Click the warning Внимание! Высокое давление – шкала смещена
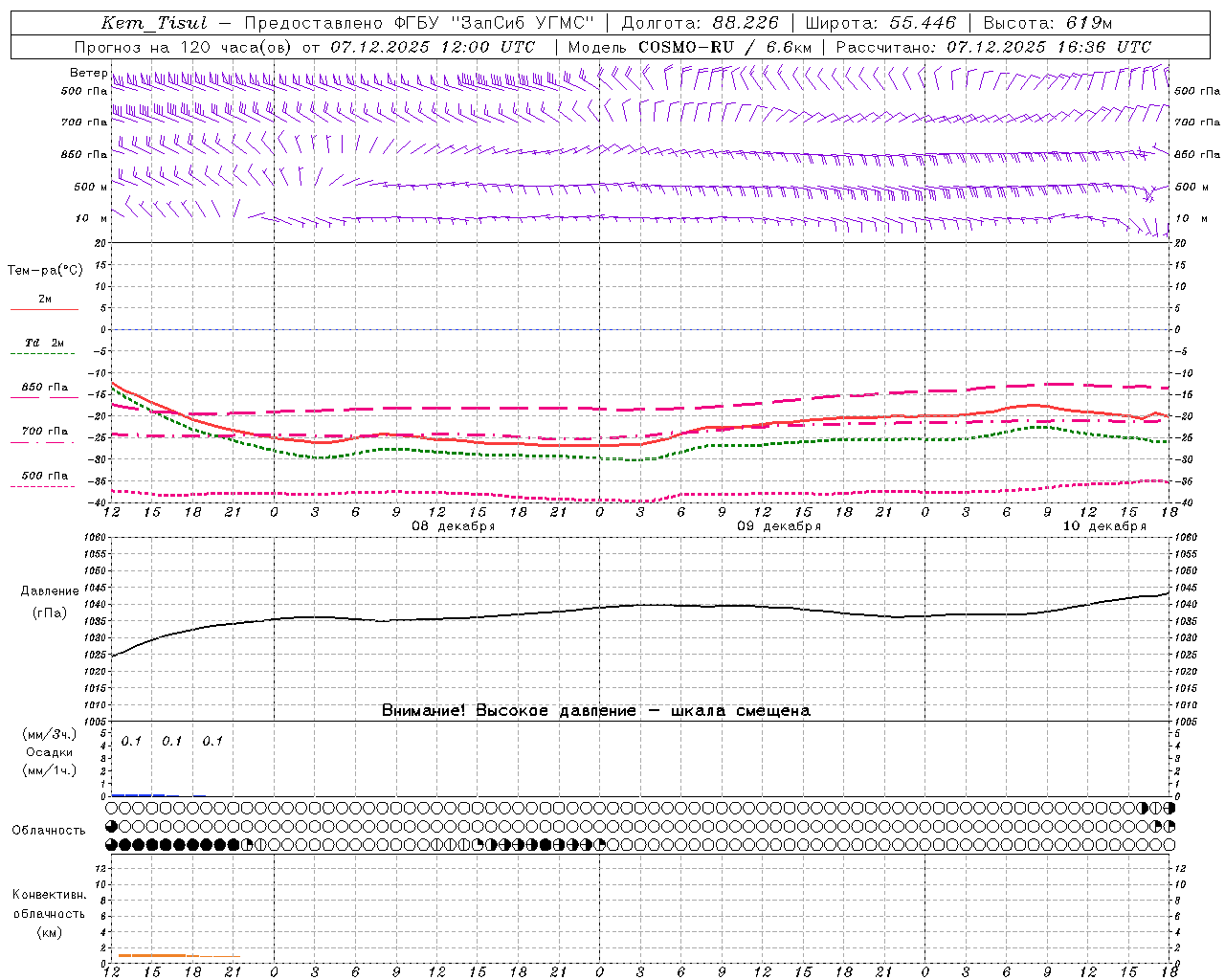 click(596, 710)
